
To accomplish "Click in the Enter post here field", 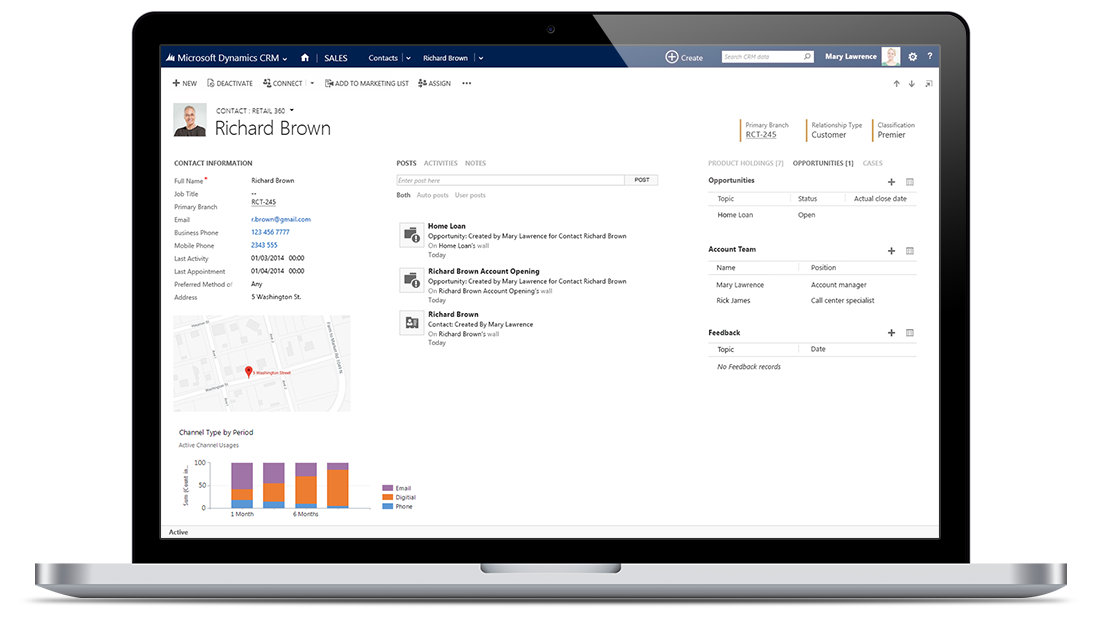I will click(510, 180).
